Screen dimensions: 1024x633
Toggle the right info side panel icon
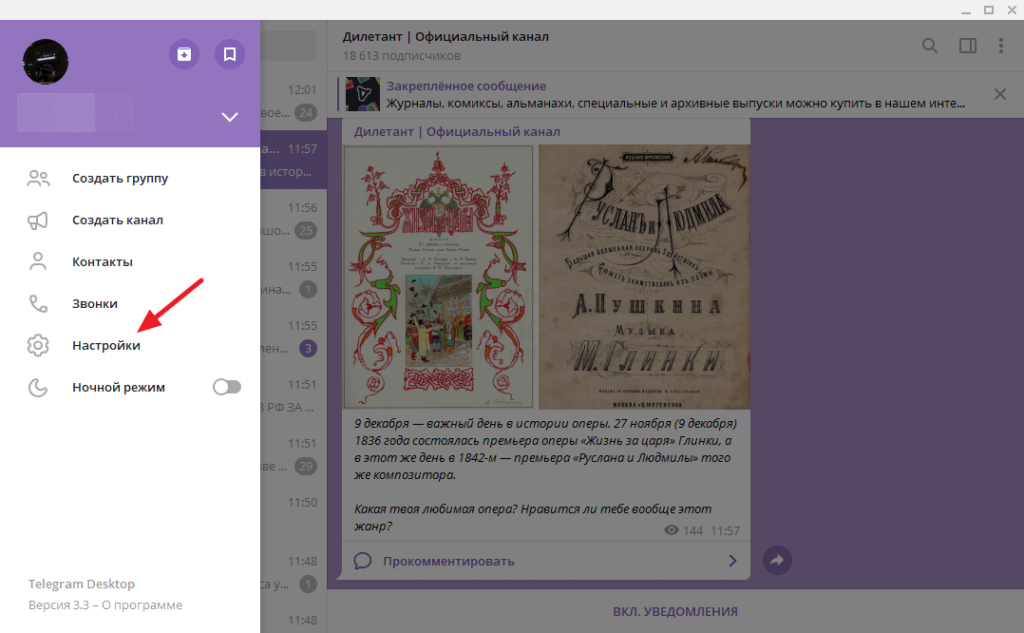[x=967, y=45]
